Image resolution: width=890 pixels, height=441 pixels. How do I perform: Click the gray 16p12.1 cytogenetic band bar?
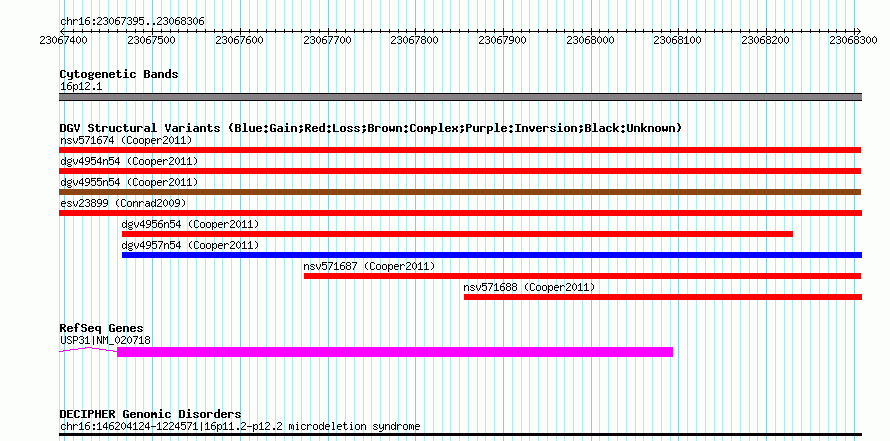click(x=460, y=97)
